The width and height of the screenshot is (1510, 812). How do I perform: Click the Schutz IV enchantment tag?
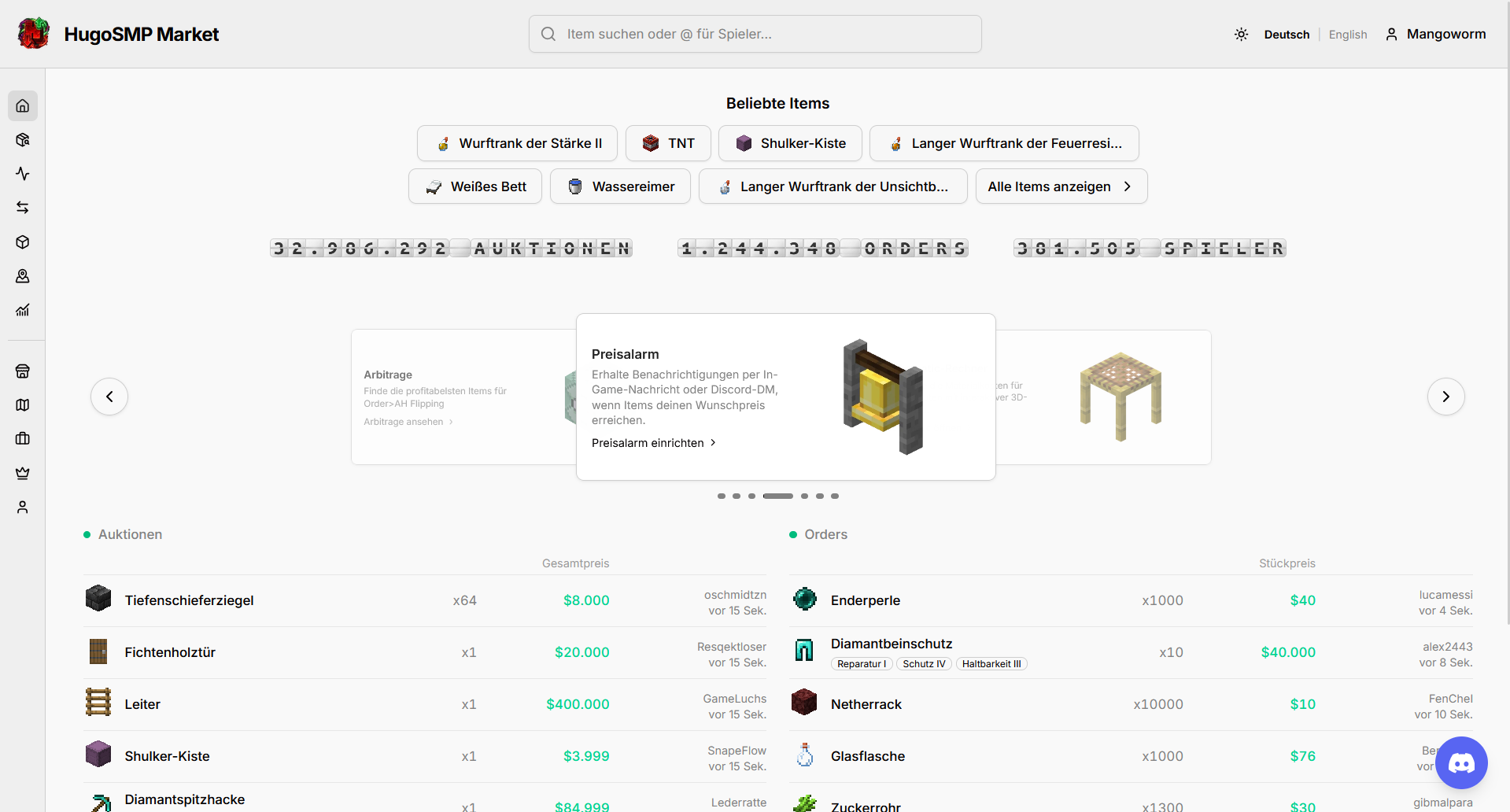click(924, 664)
